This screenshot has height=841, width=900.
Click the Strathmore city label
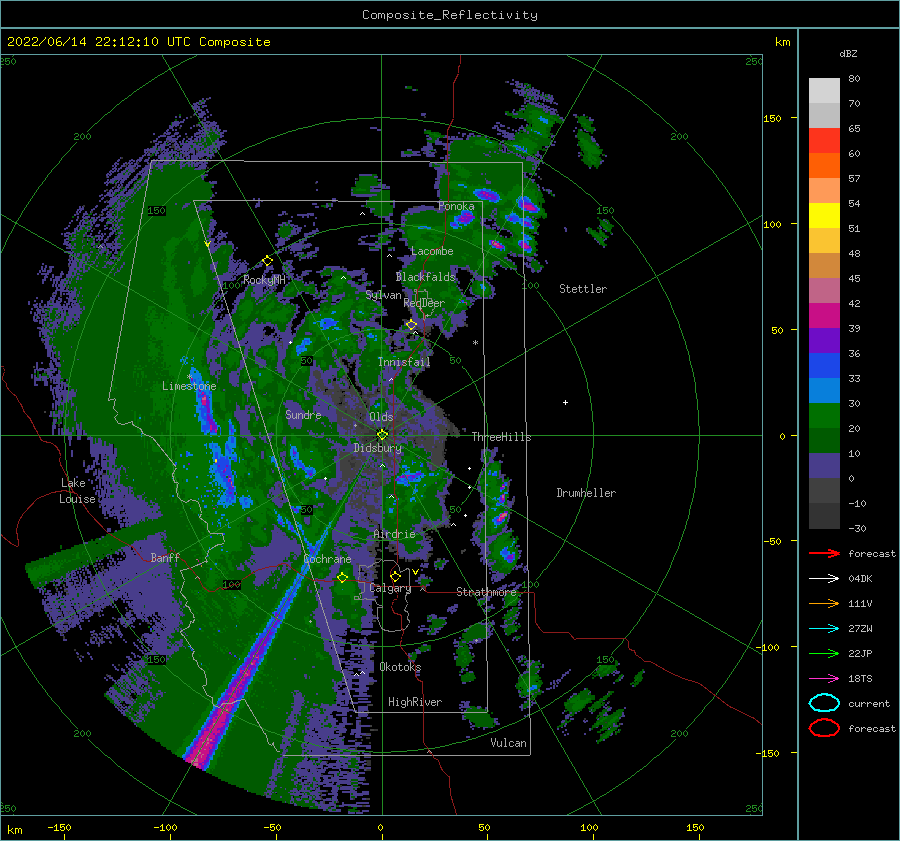486,592
